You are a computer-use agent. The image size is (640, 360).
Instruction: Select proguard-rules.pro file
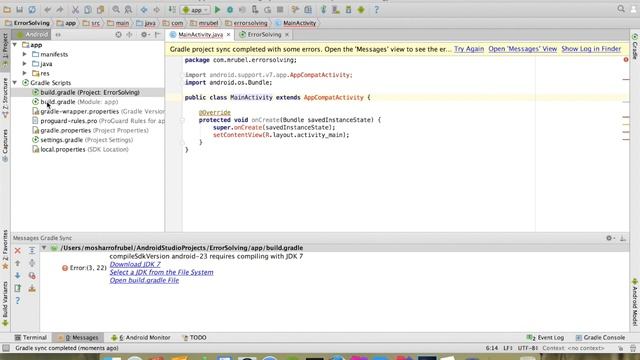coord(98,121)
